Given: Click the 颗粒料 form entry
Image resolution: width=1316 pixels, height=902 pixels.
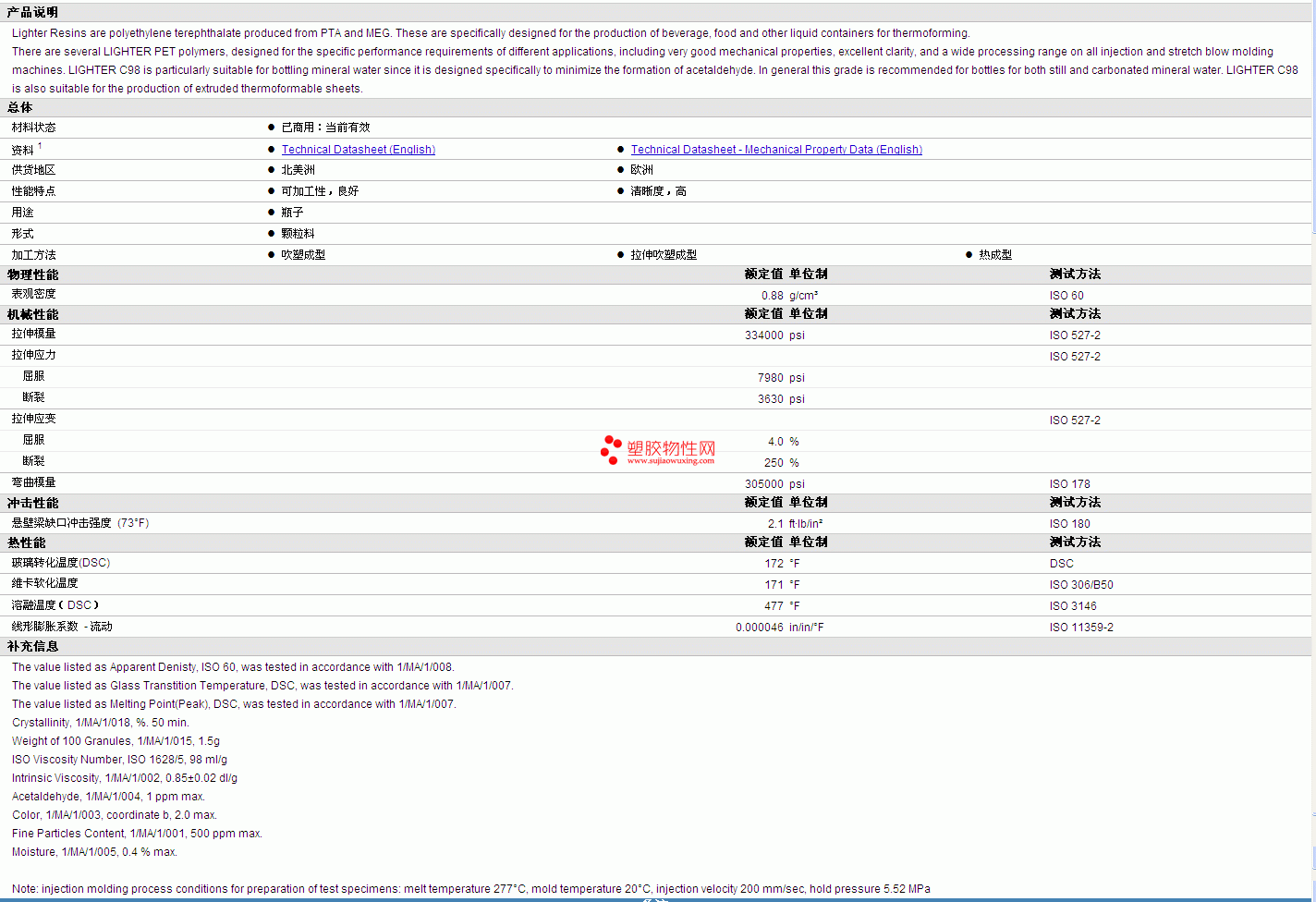Looking at the screenshot, I should (298, 234).
